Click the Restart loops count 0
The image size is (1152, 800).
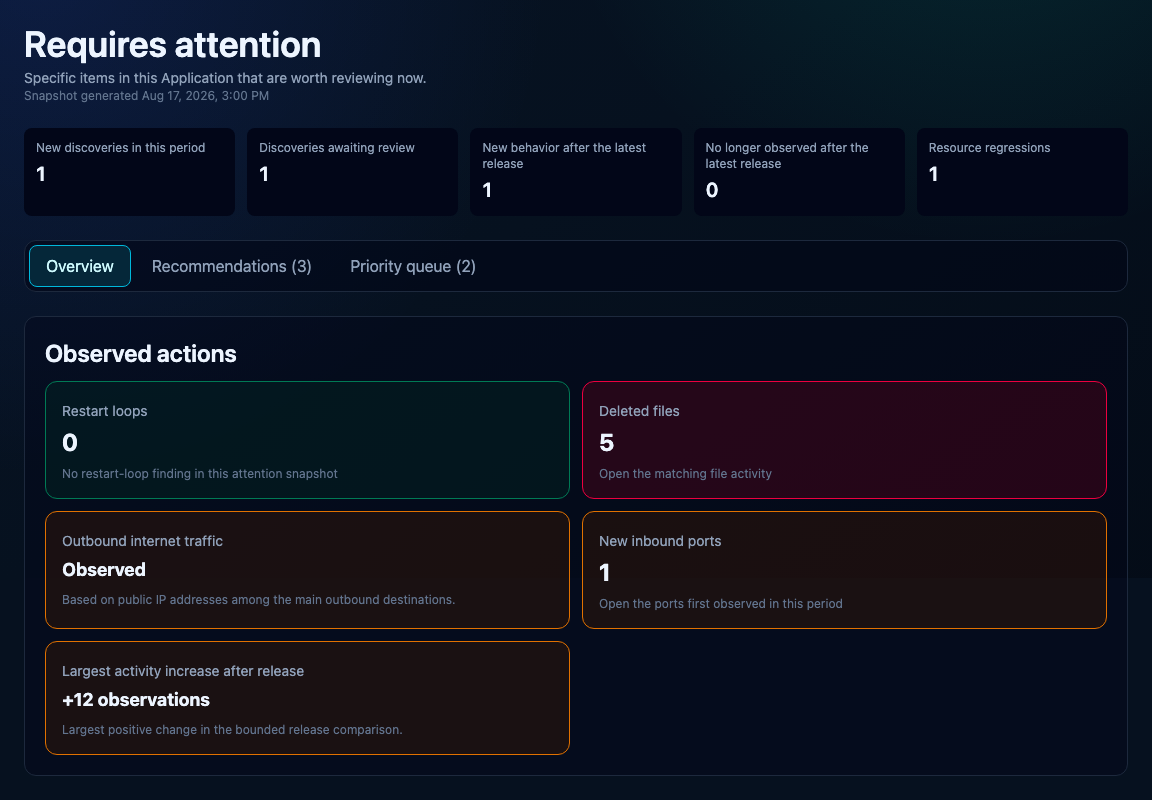(70, 443)
